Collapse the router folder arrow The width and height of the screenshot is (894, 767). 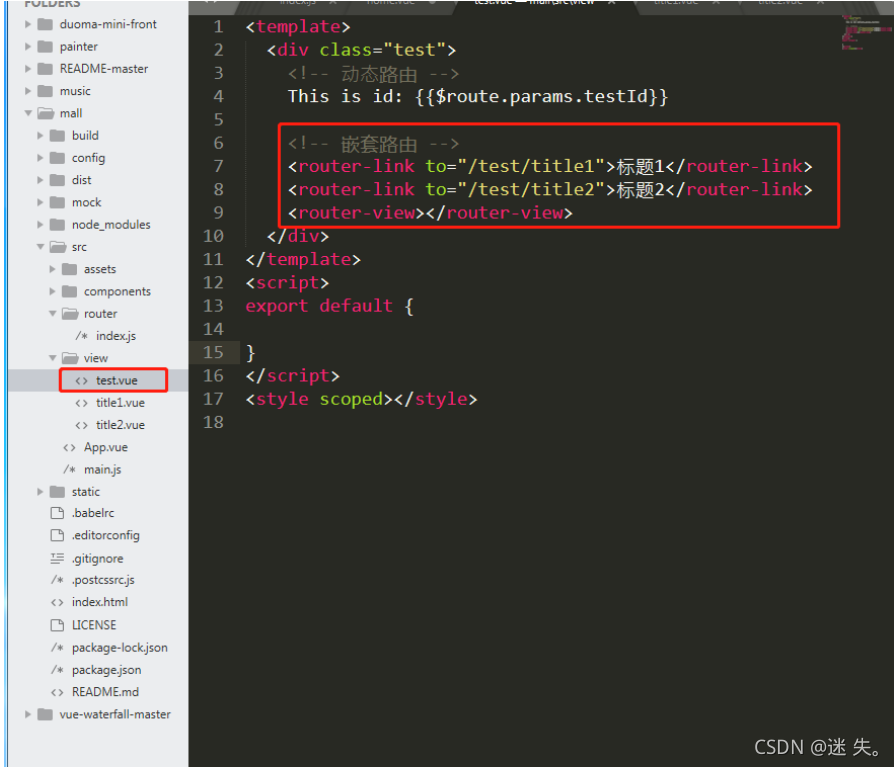click(52, 314)
